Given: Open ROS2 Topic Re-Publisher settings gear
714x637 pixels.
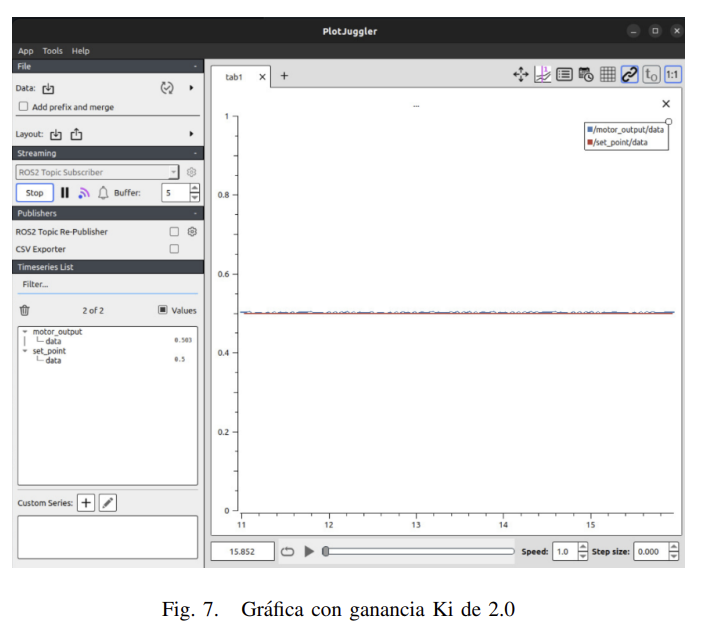Looking at the screenshot, I should click(192, 231).
